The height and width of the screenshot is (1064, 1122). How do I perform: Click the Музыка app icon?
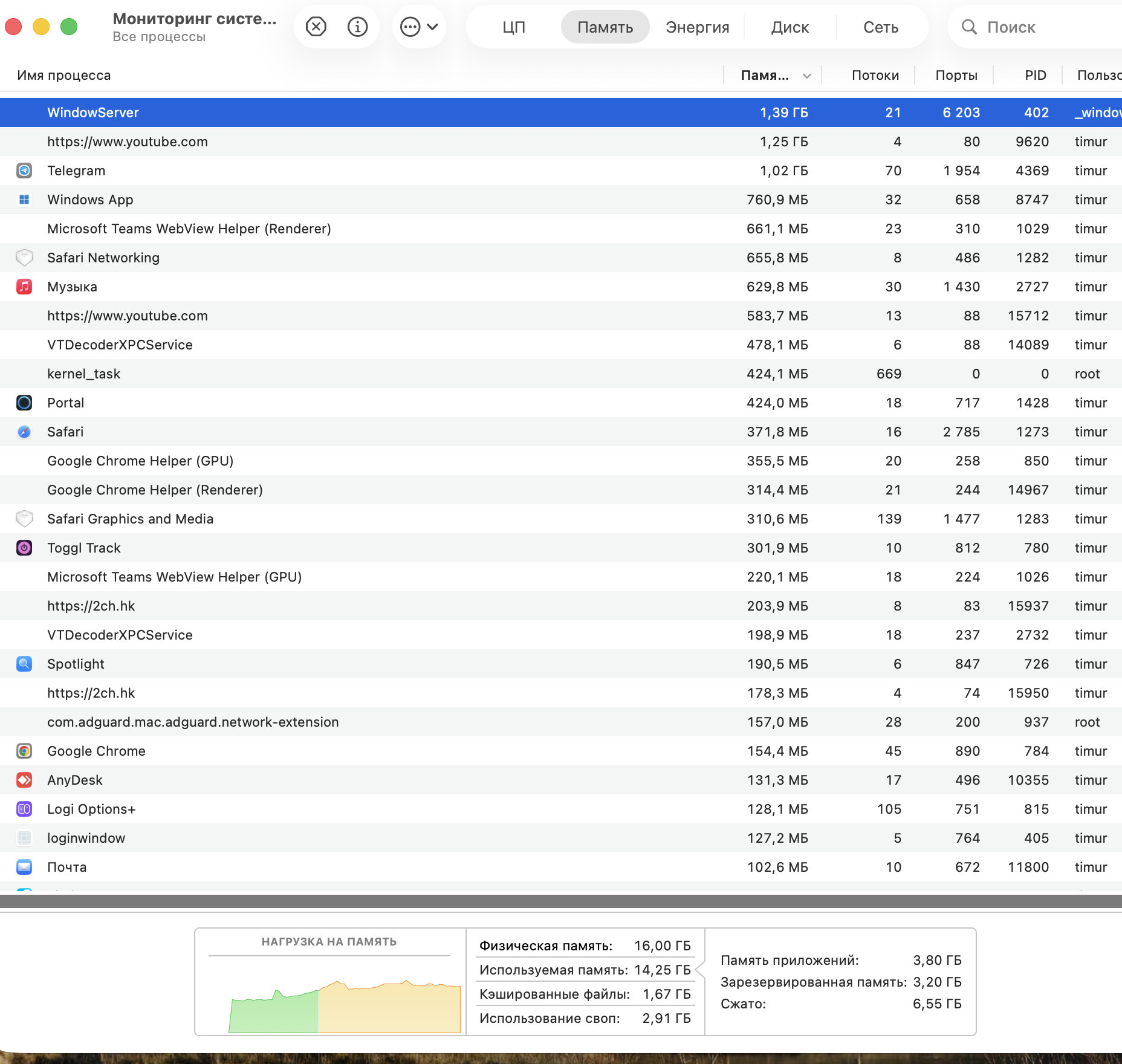(24, 287)
